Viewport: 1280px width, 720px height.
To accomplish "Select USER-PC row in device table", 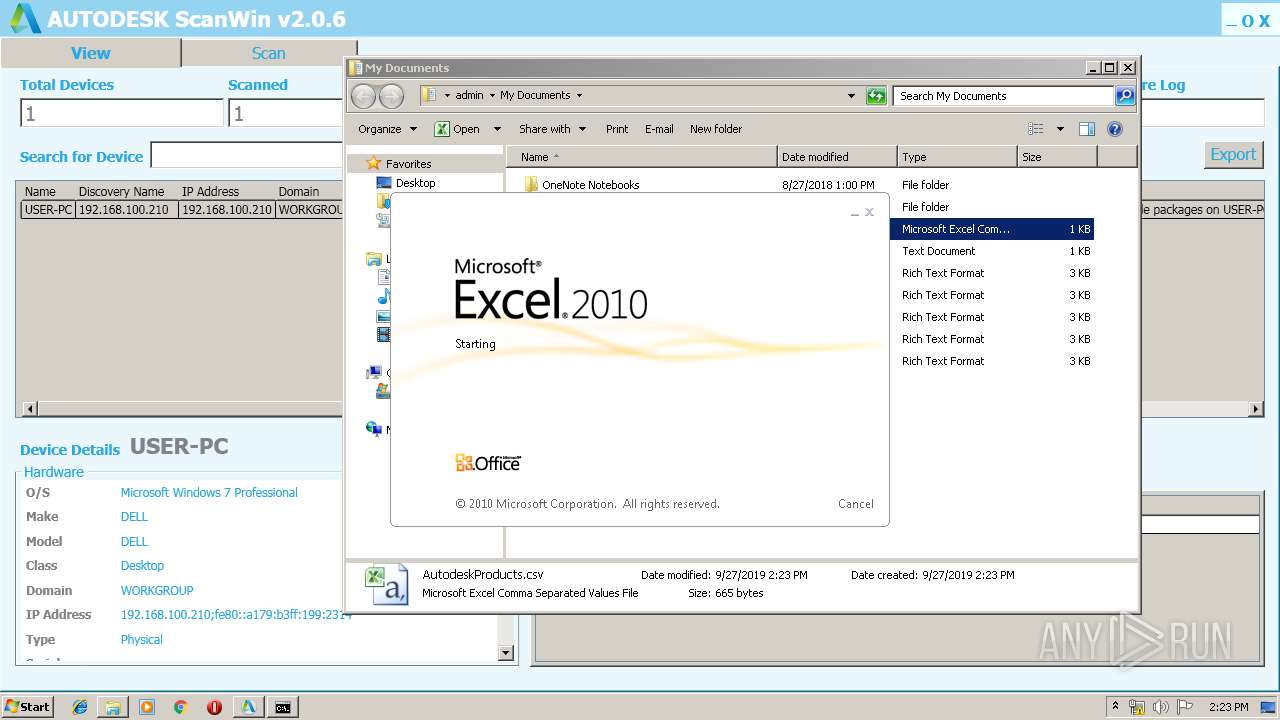I will [x=182, y=210].
